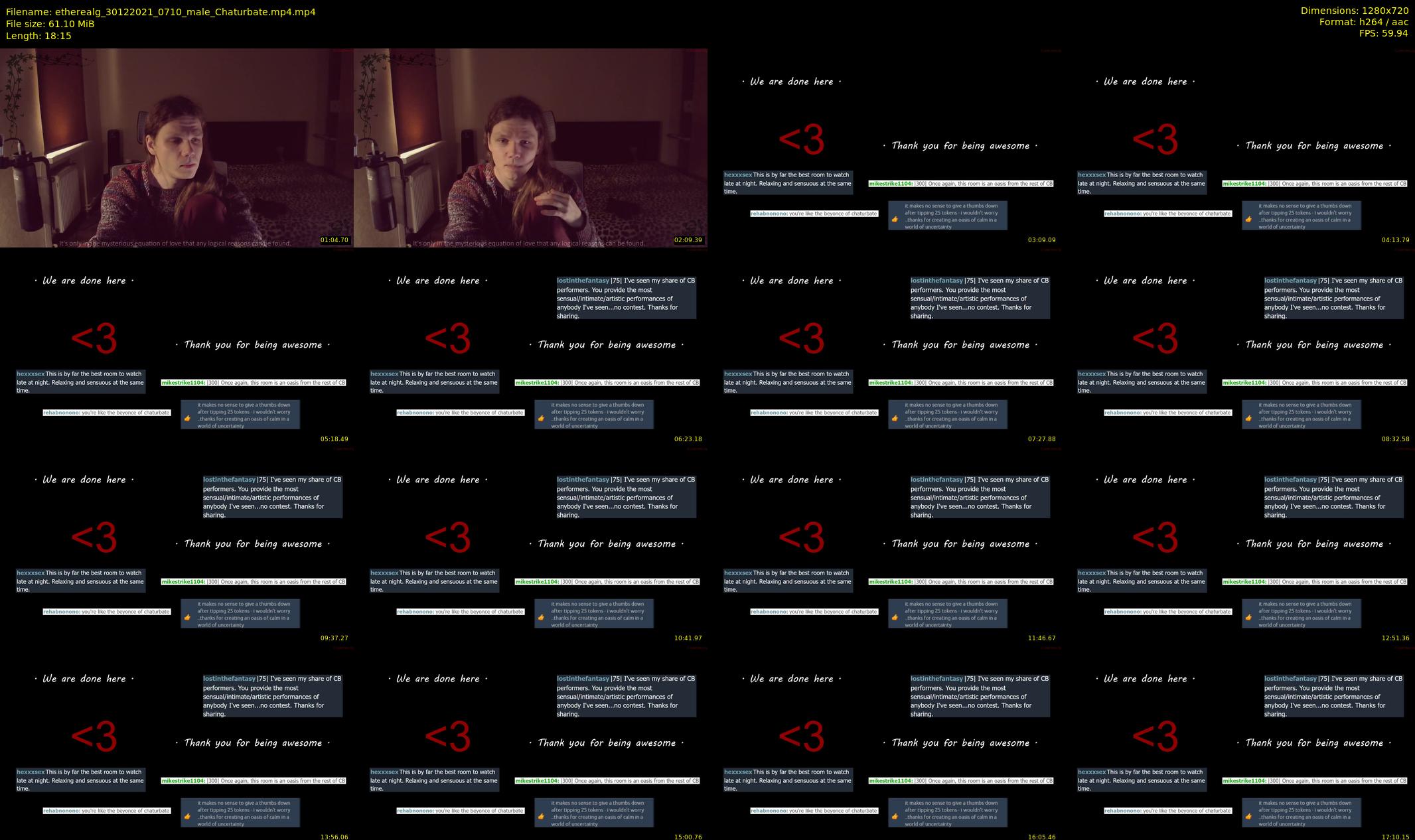Click the thumbs-up emoji in the 04:13.79 frame

click(x=1248, y=219)
